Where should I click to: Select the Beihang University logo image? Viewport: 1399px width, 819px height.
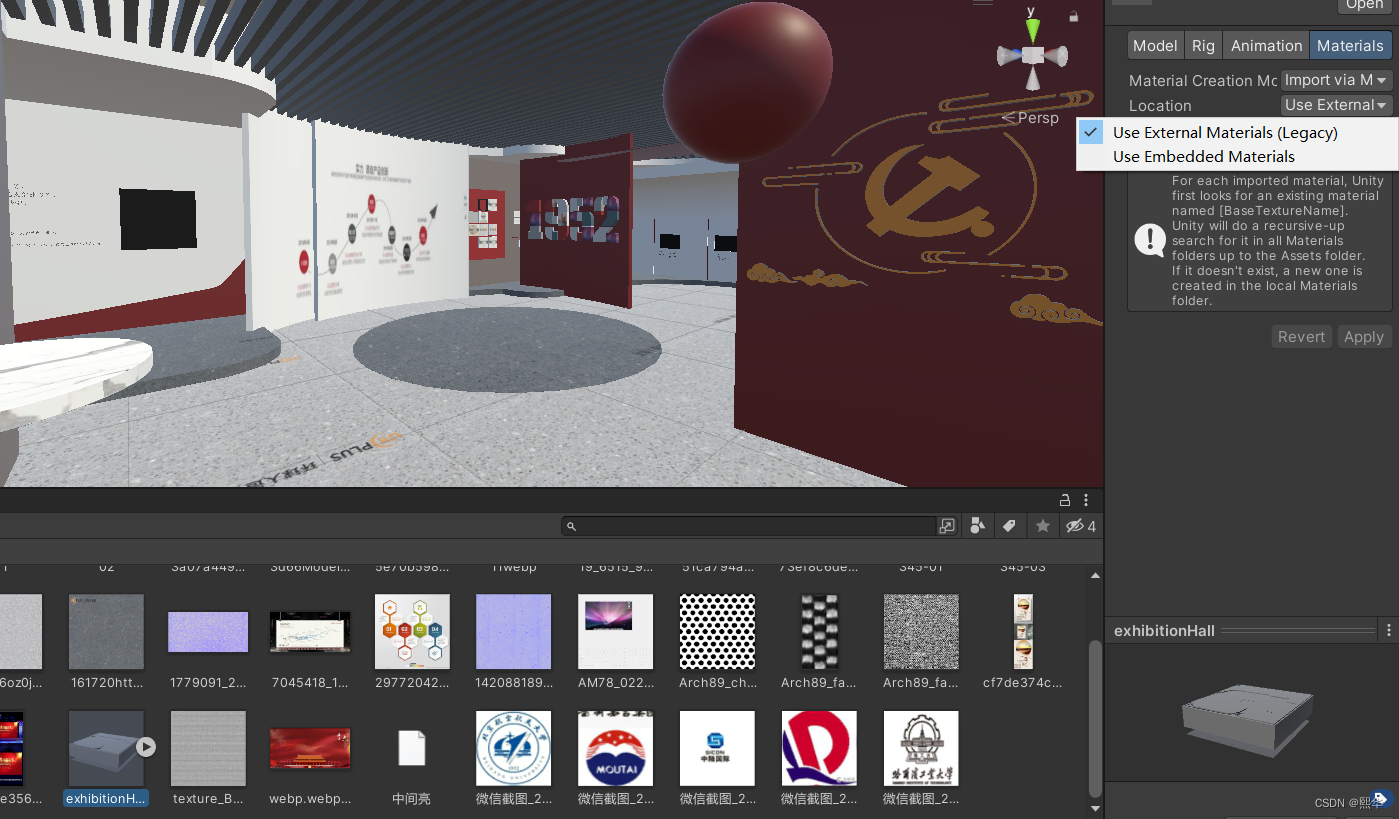pyautogui.click(x=514, y=748)
